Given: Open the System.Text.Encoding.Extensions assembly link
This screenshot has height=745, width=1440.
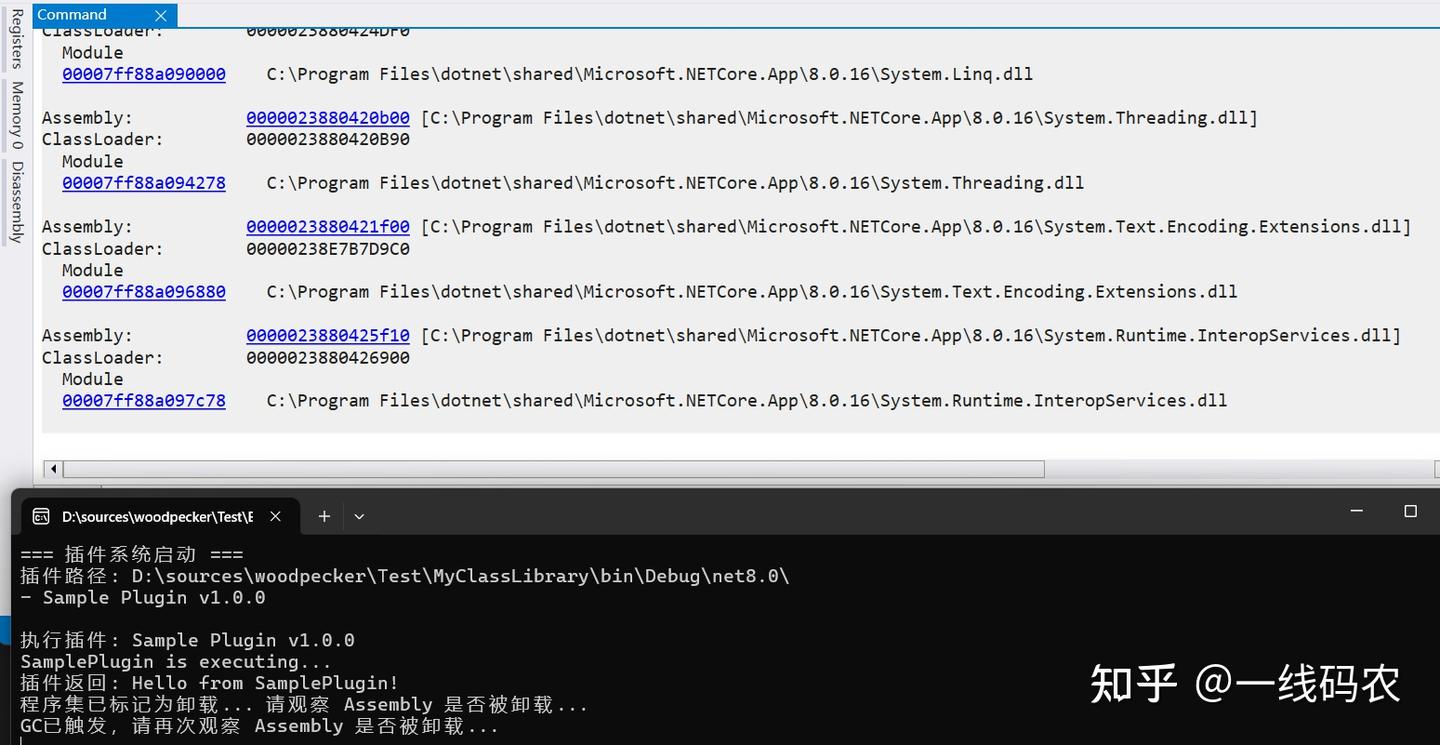Looking at the screenshot, I should (327, 226).
